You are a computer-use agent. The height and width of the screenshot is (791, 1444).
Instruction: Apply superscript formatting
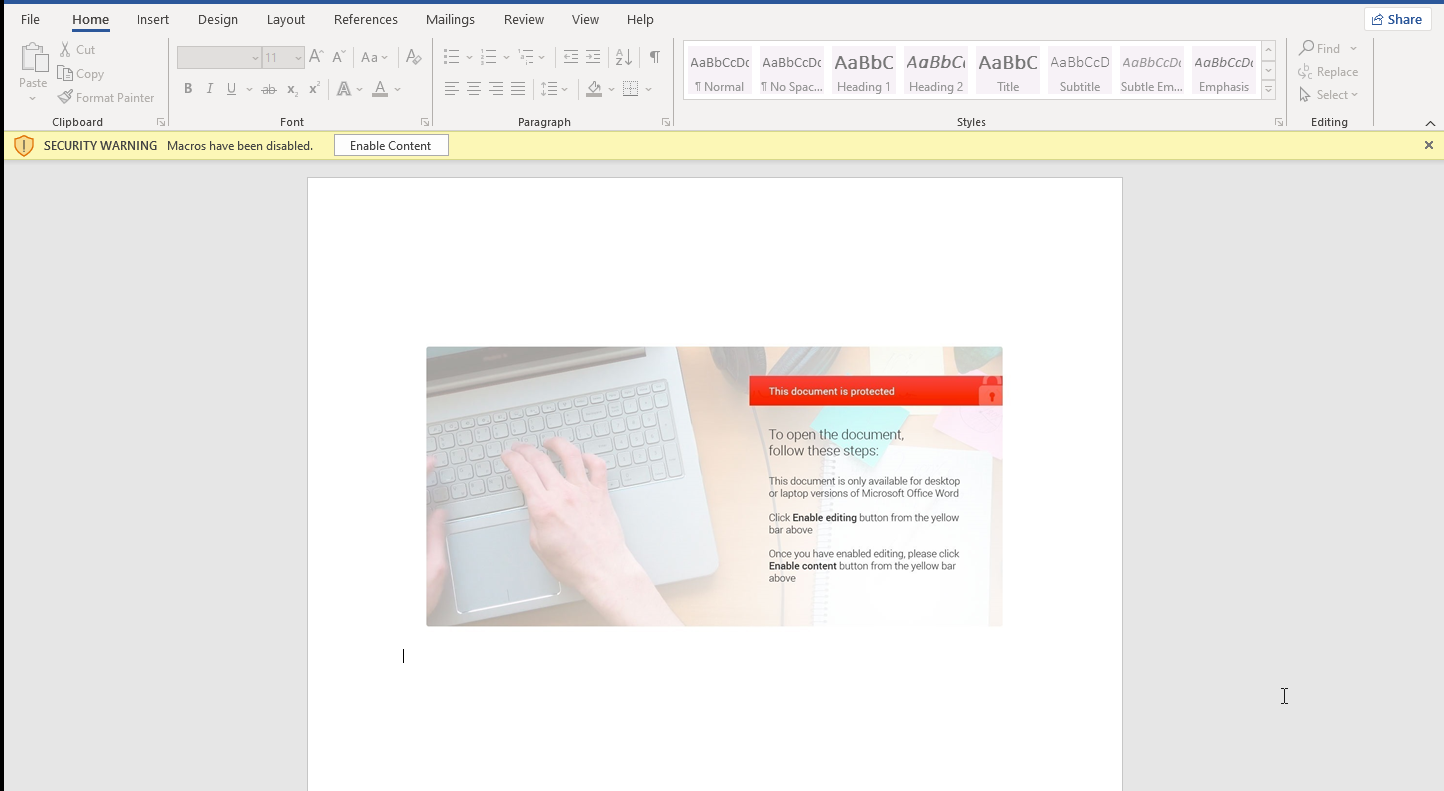coord(314,89)
